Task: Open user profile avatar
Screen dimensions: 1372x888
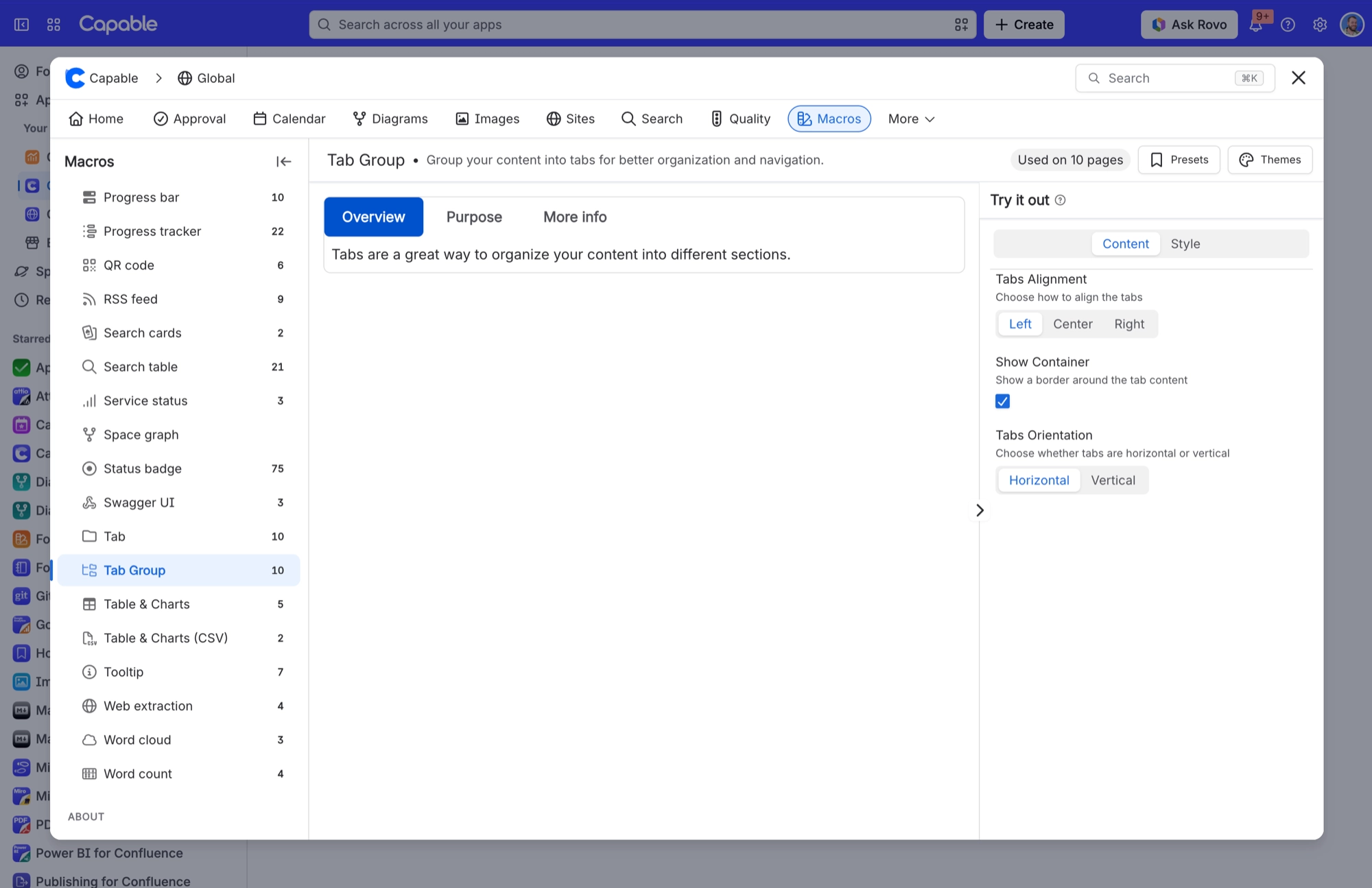Action: 1351,25
